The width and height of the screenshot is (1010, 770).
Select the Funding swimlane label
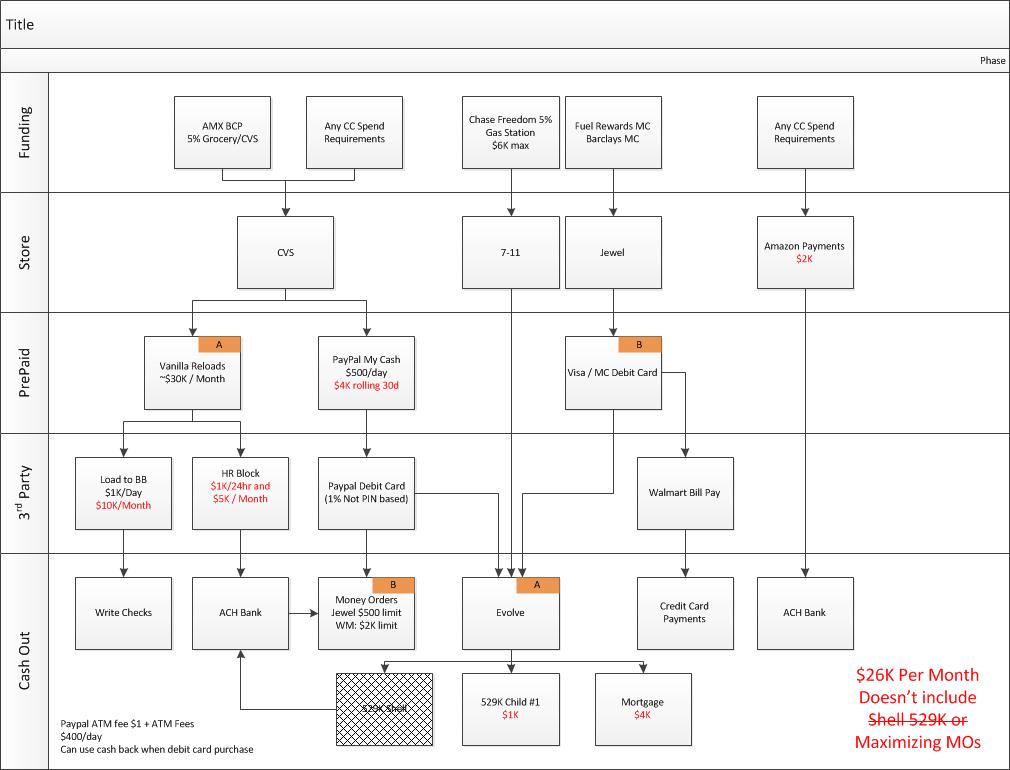point(24,133)
